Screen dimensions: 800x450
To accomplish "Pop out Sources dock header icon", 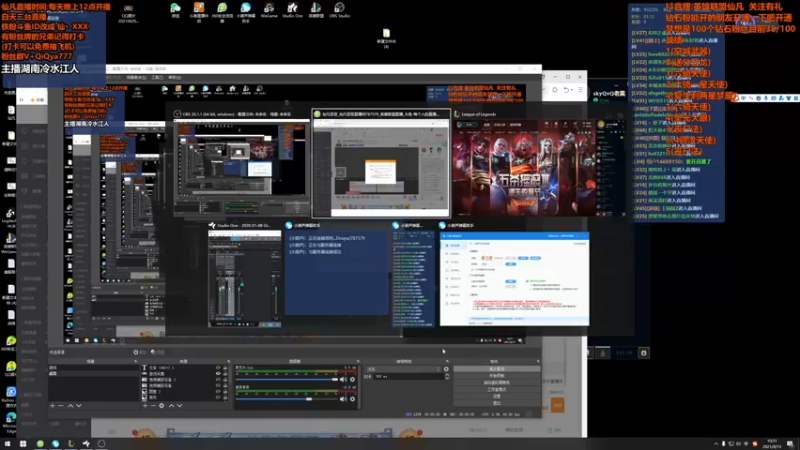I will click(x=228, y=361).
